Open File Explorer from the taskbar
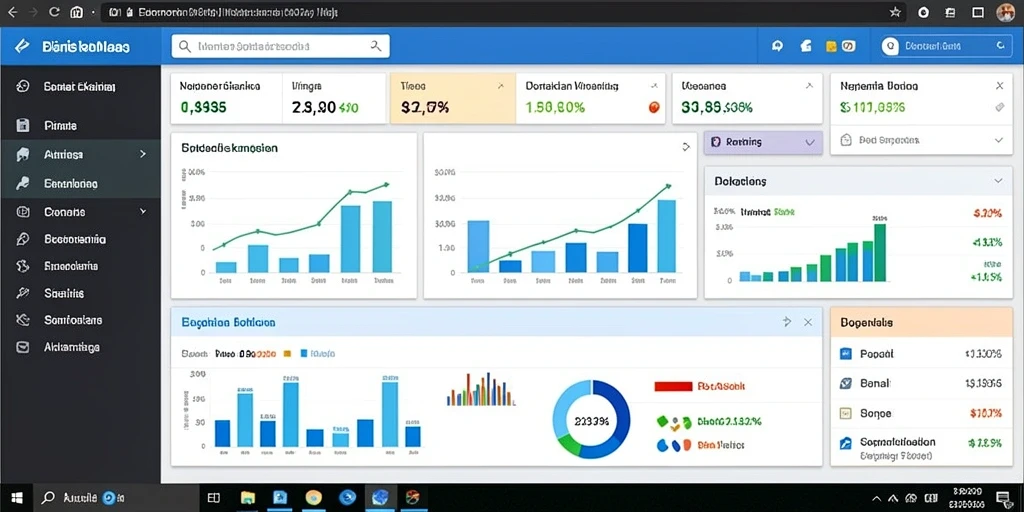1024x512 pixels. point(248,498)
